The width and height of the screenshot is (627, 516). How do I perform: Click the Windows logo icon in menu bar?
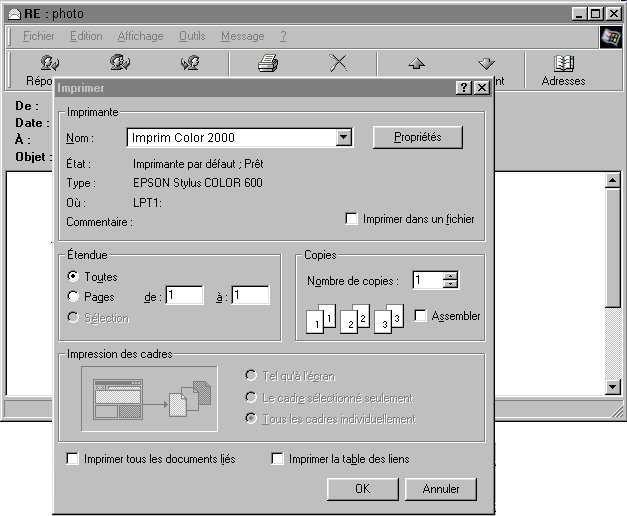click(611, 37)
